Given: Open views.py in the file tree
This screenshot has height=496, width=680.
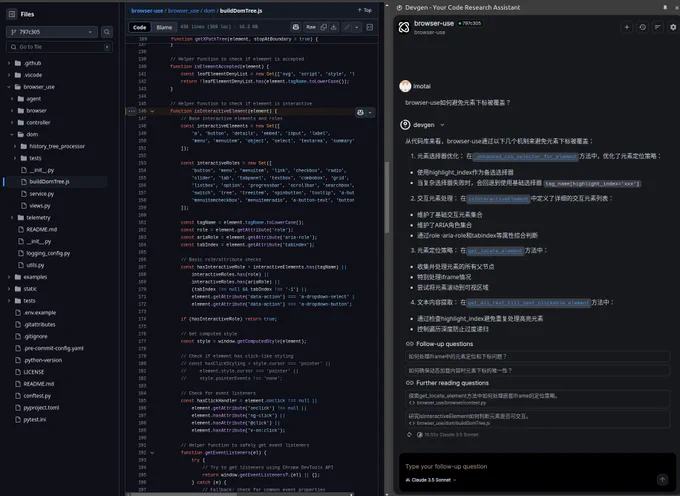Looking at the screenshot, I should pos(40,206).
